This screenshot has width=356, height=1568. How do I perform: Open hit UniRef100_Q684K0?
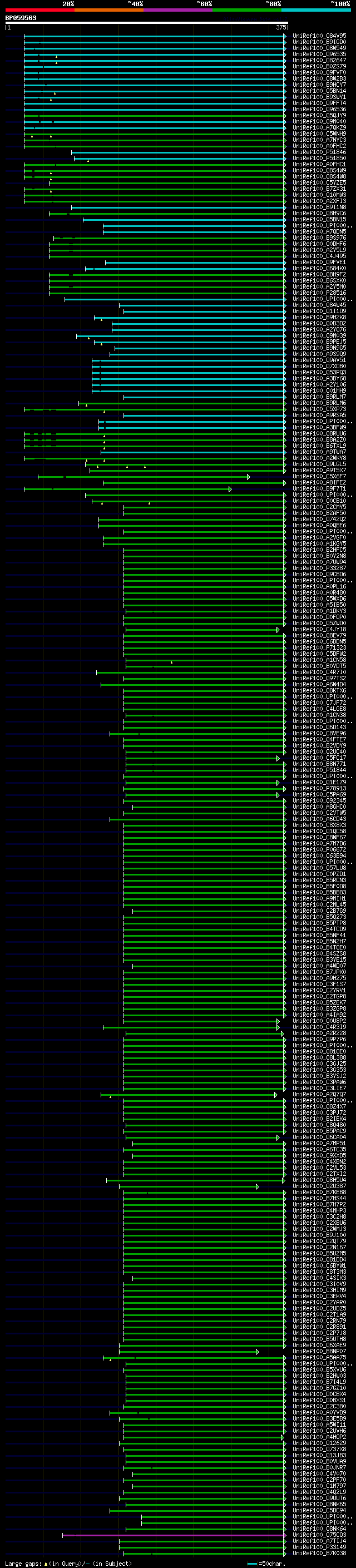[319, 269]
